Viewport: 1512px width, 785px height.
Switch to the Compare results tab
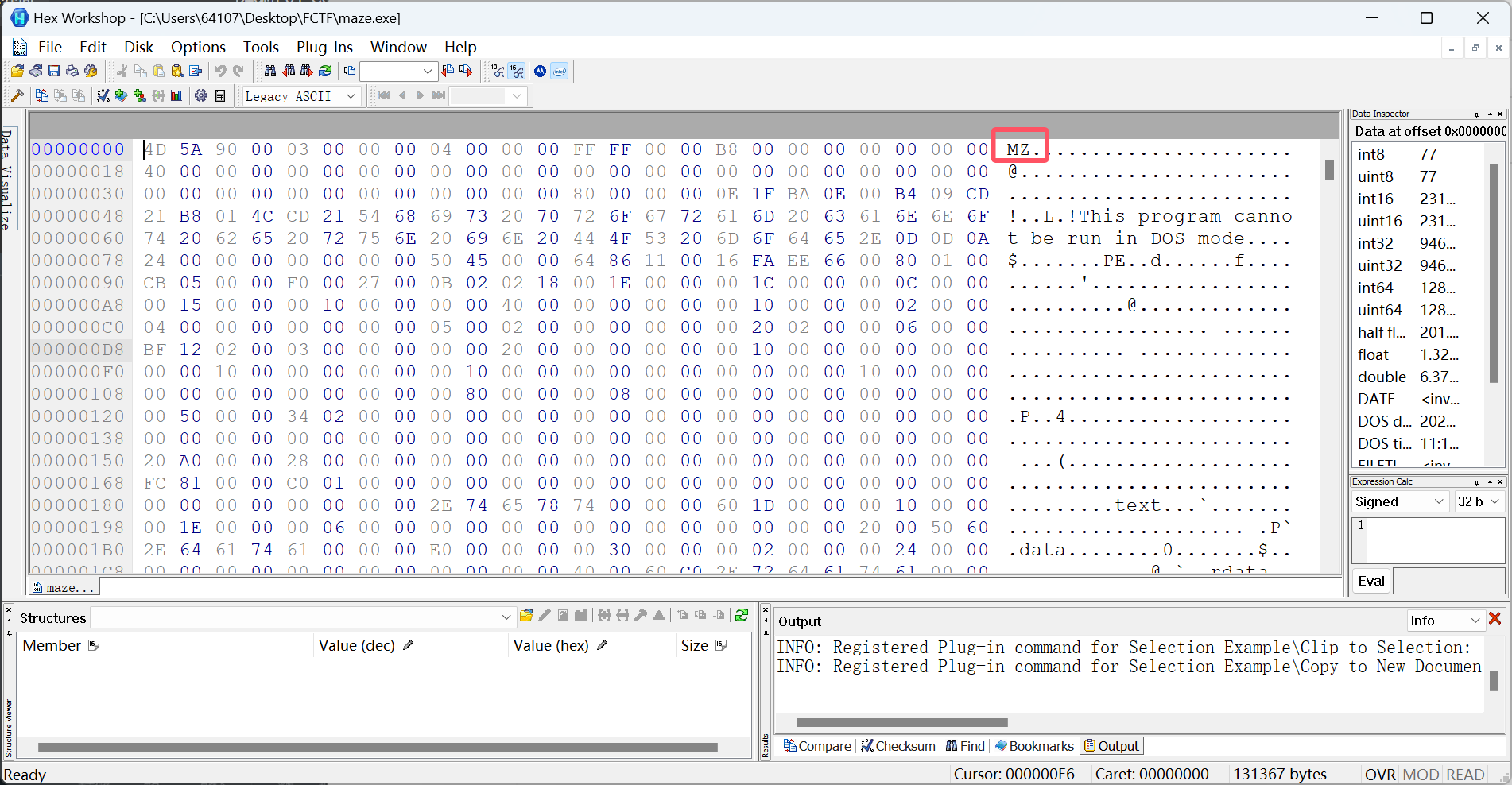[x=817, y=746]
